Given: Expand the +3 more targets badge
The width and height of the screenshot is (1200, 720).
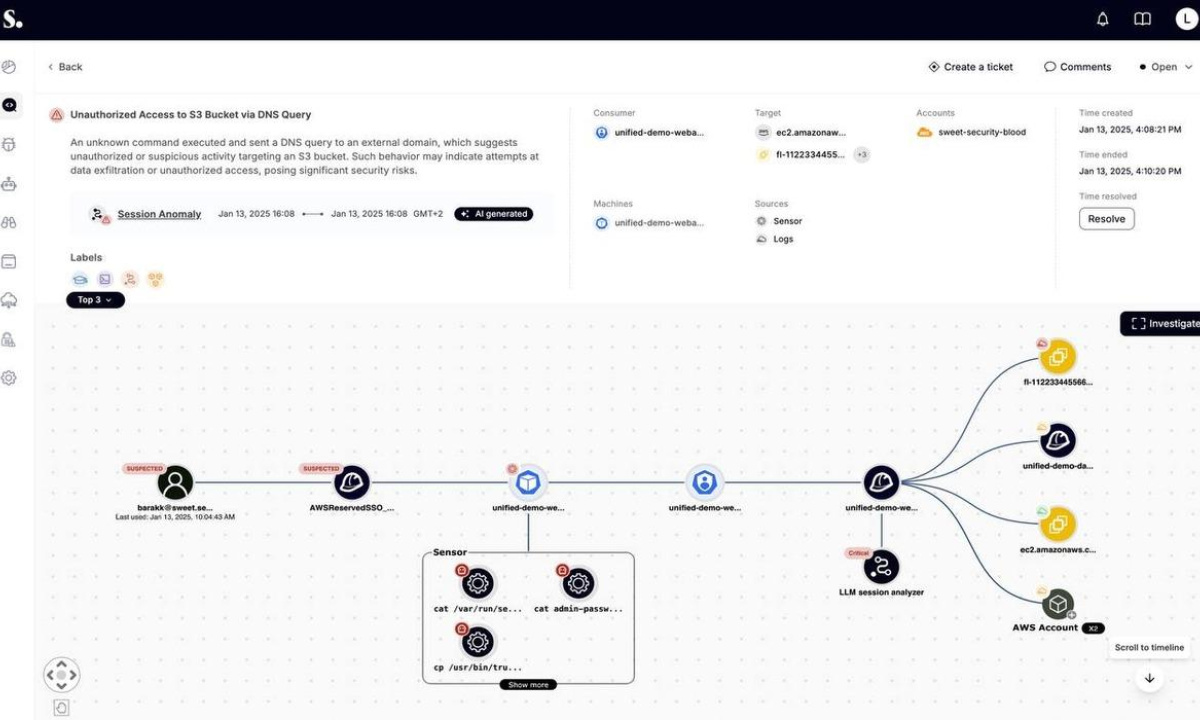Looking at the screenshot, I should click(861, 155).
